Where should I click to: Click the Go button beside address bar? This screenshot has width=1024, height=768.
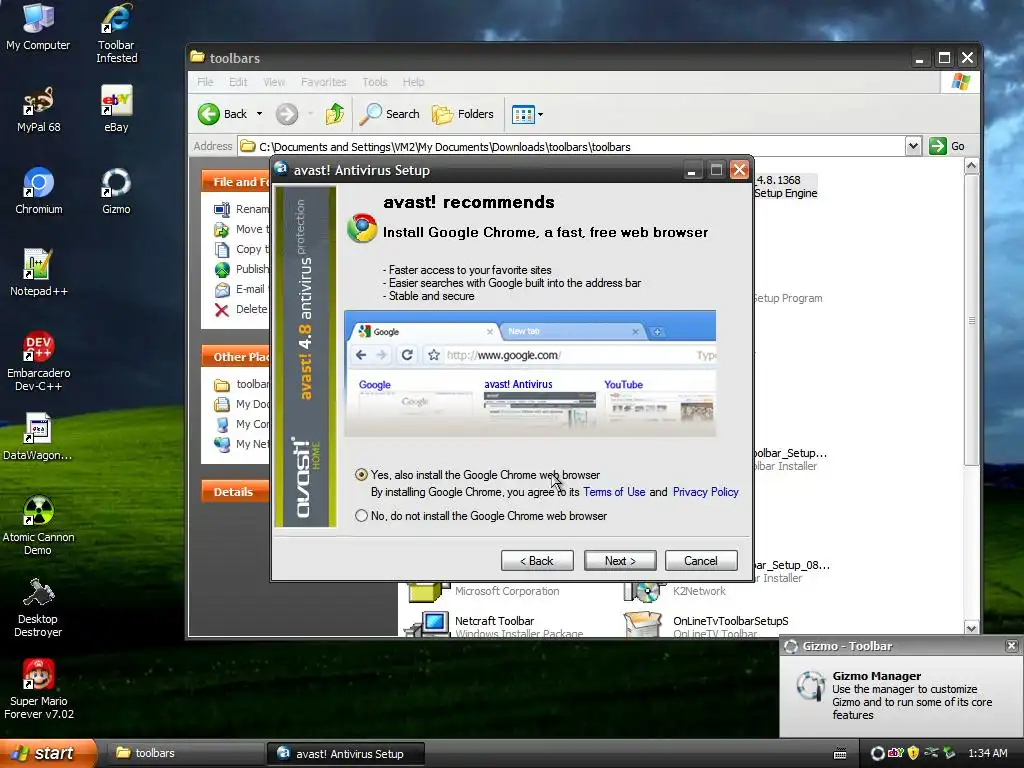click(x=947, y=146)
